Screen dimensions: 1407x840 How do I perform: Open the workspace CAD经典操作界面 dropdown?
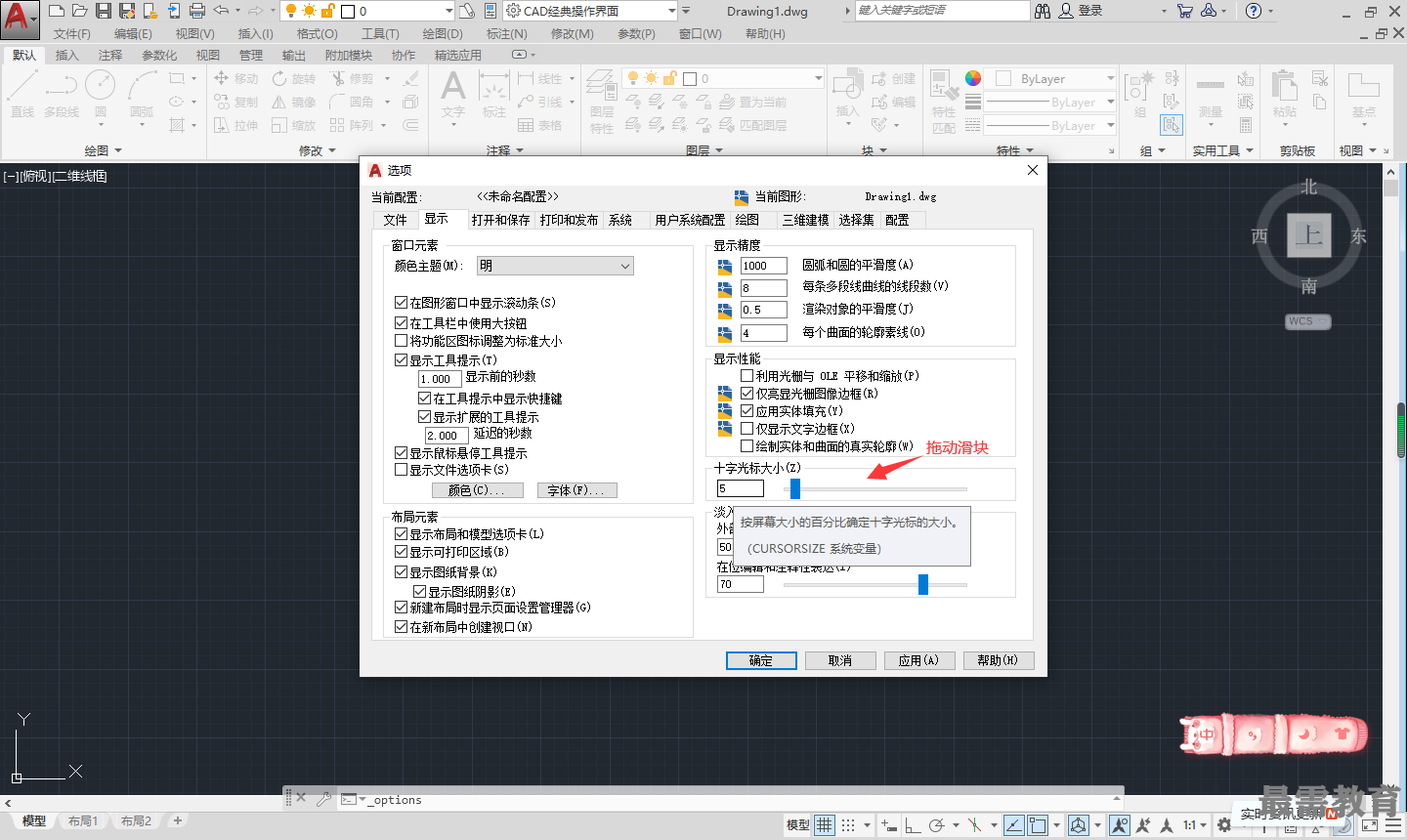591,11
